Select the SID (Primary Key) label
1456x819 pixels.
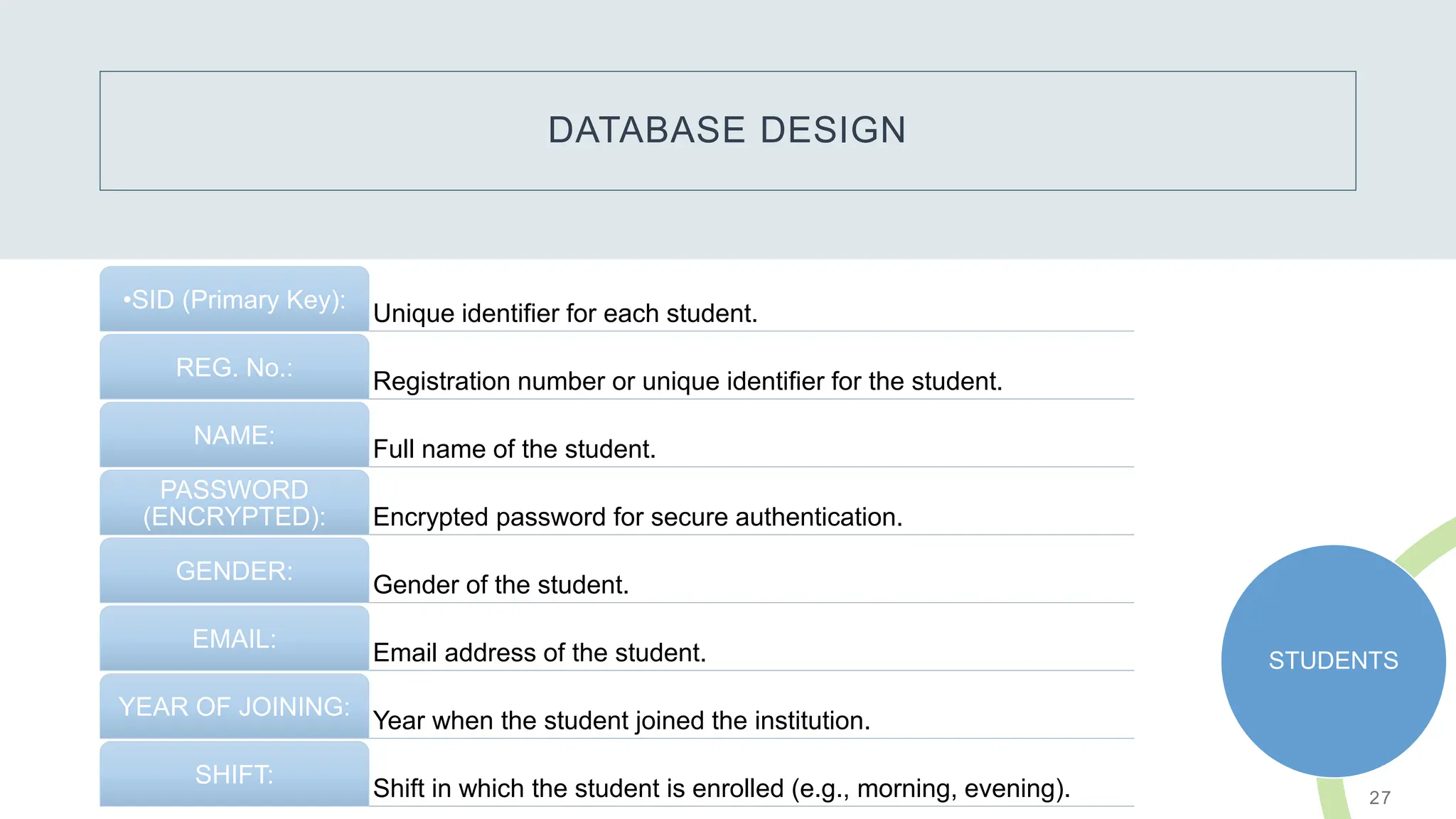[235, 299]
